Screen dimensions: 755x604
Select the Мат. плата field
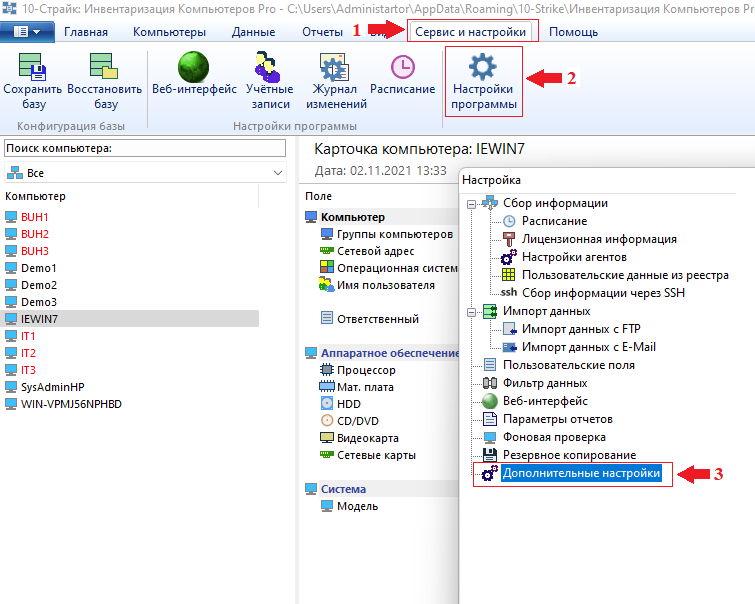[365, 387]
